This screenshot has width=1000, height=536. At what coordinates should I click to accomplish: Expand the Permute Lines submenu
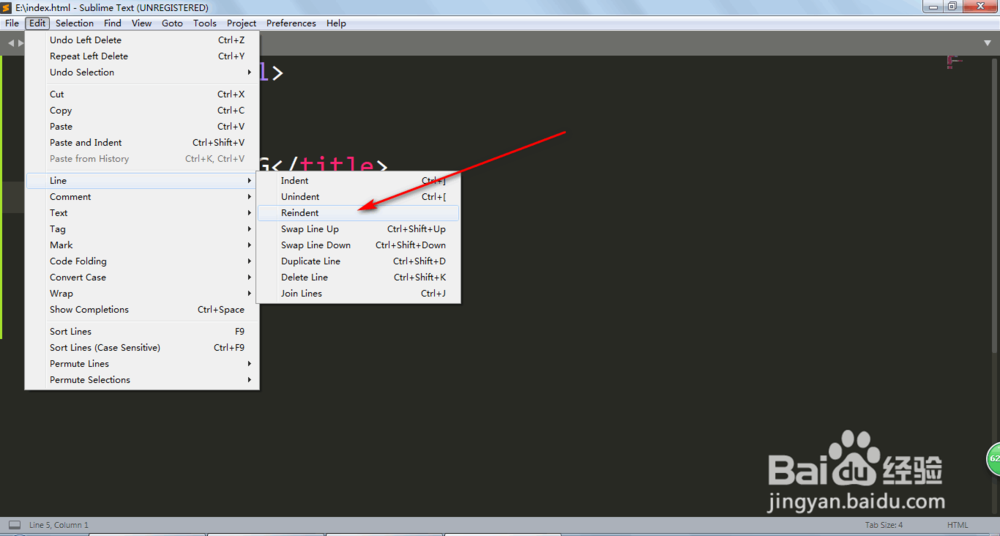(142, 364)
